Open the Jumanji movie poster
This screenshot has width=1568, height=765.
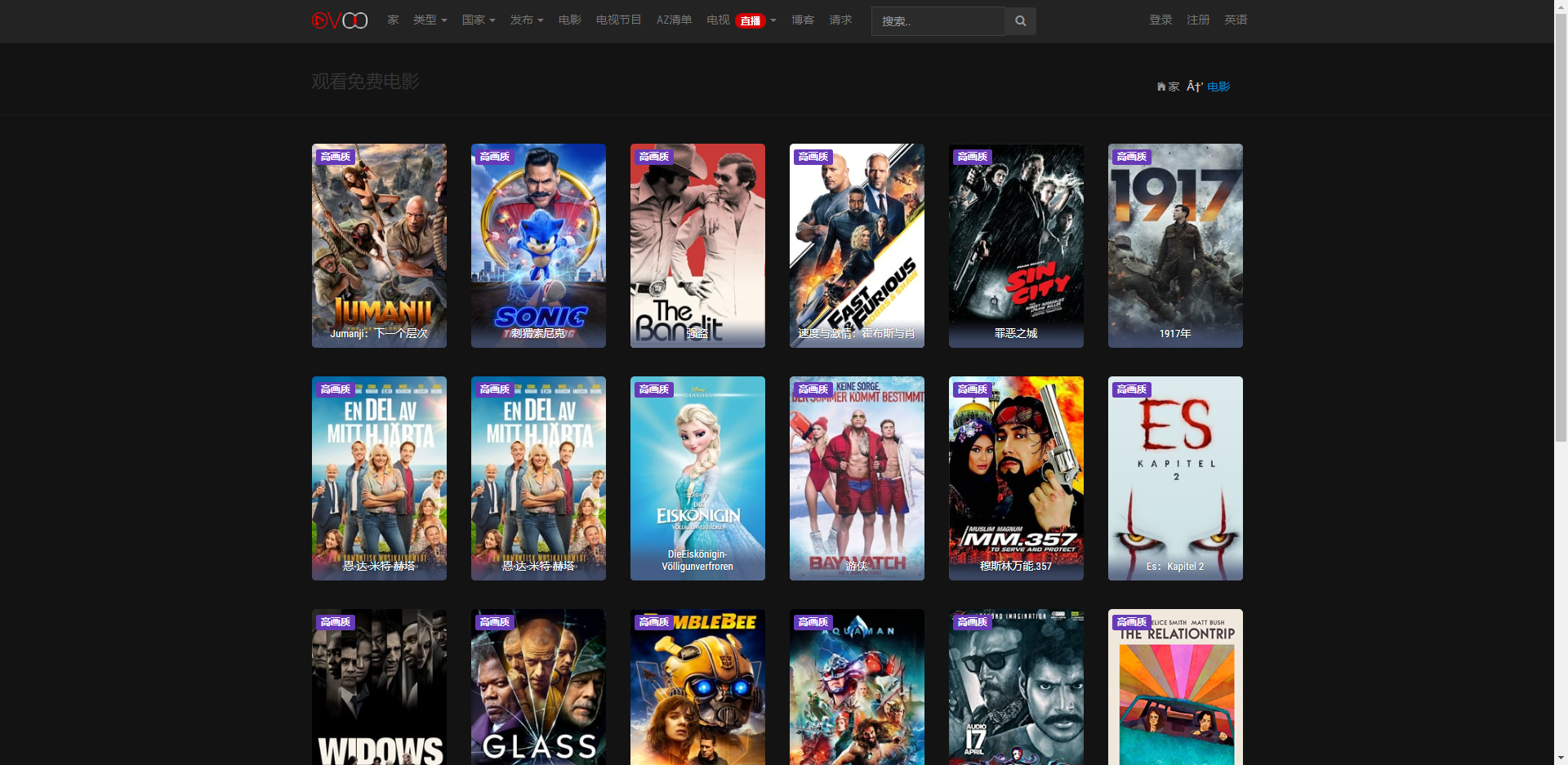[x=379, y=246]
